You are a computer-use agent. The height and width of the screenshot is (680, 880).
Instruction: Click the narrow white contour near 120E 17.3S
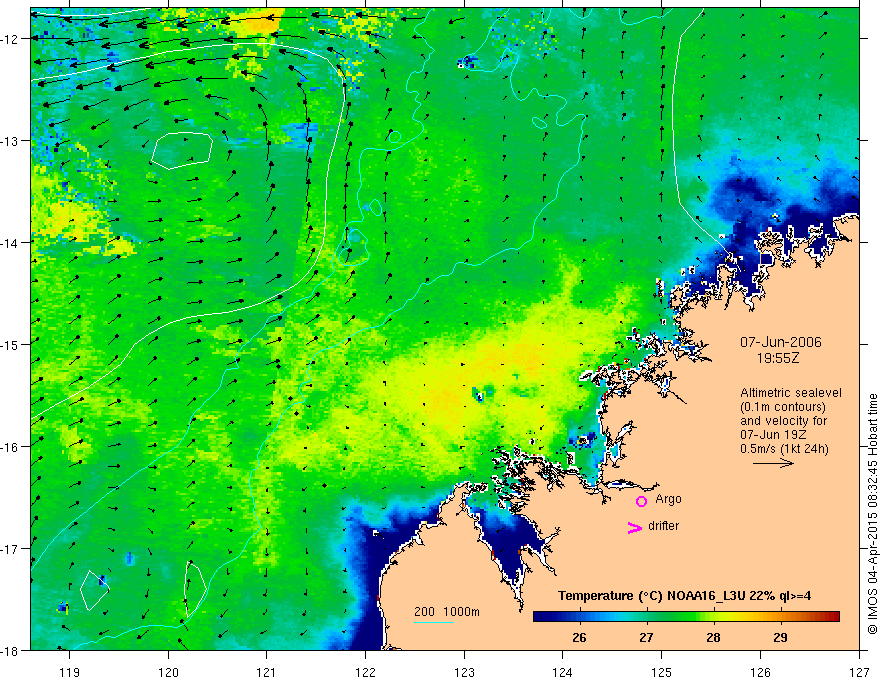(195, 589)
